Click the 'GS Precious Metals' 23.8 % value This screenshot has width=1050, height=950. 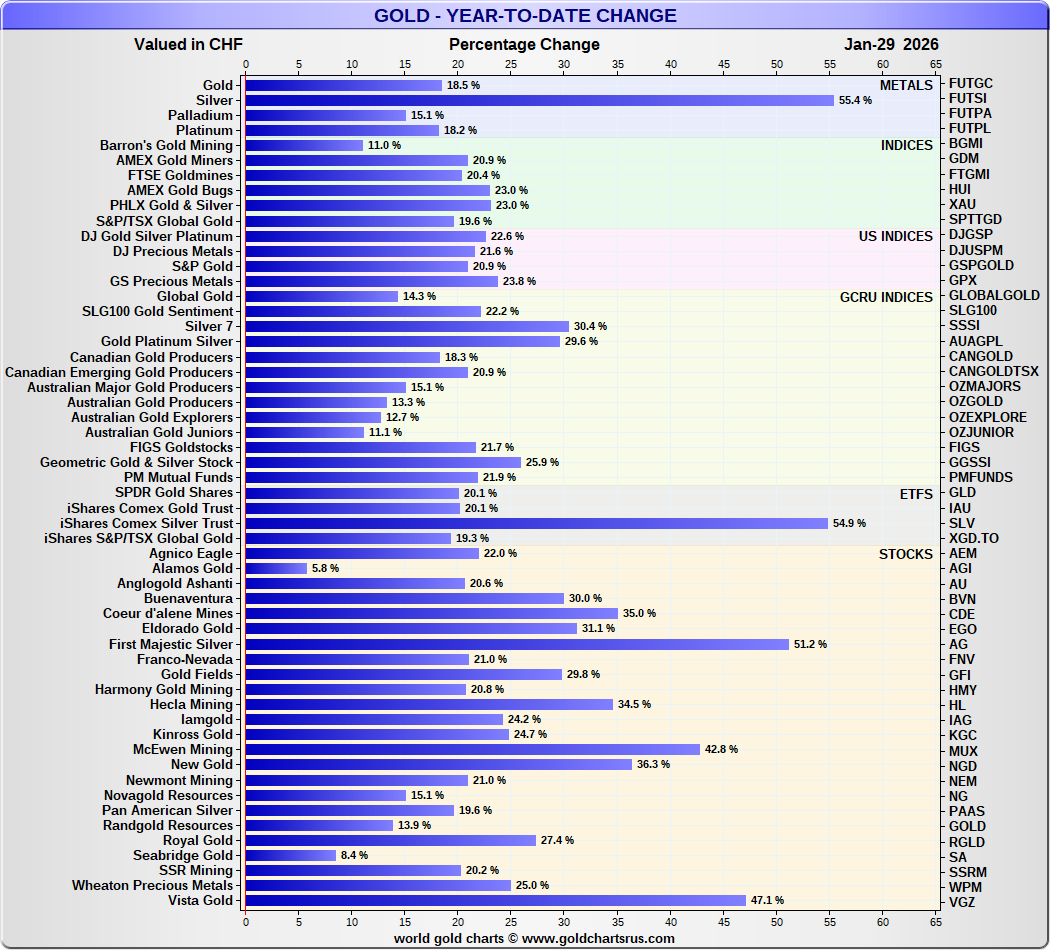point(519,281)
